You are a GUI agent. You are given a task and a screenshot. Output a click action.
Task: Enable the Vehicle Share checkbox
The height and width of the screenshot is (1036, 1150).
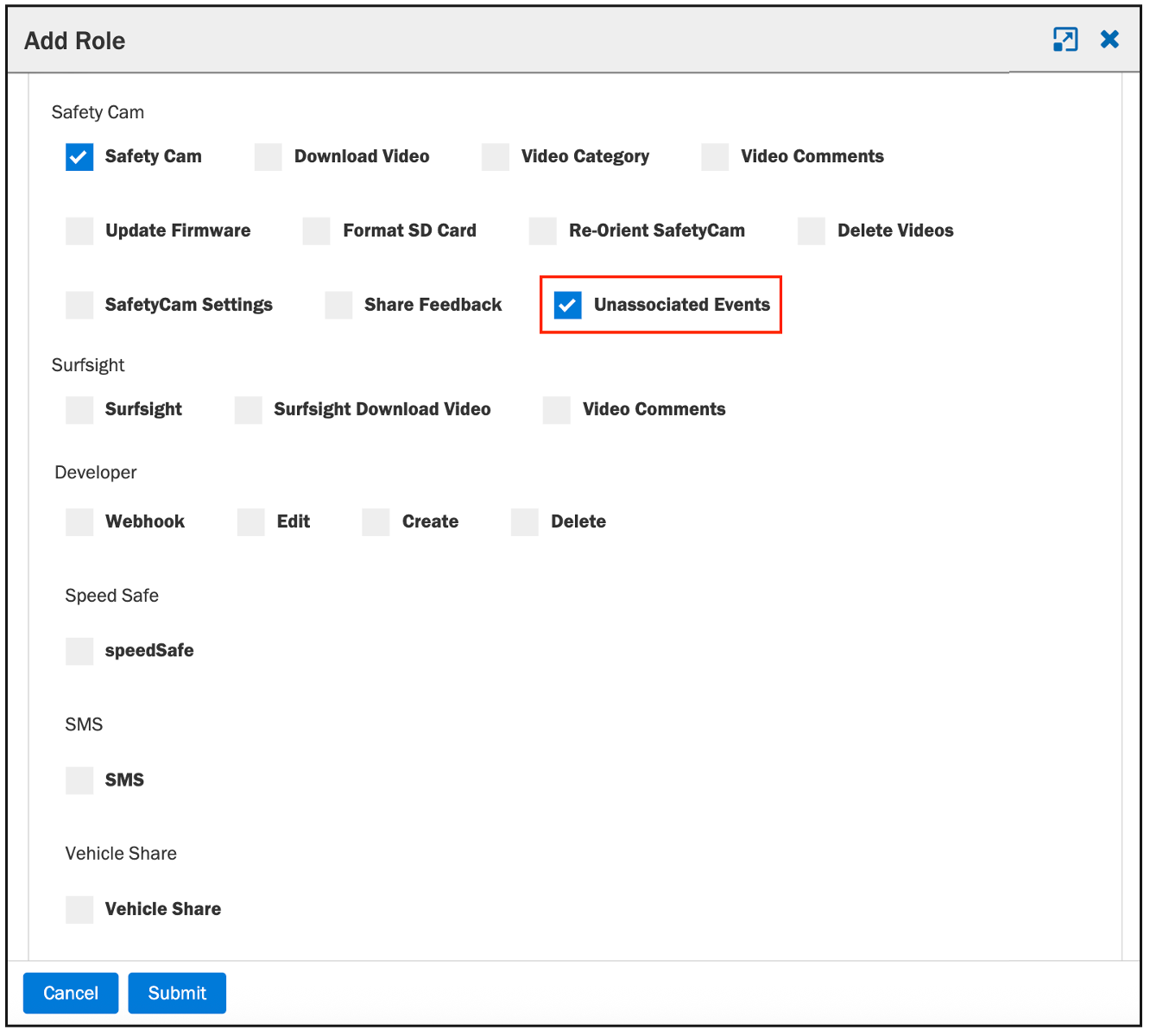[79, 910]
